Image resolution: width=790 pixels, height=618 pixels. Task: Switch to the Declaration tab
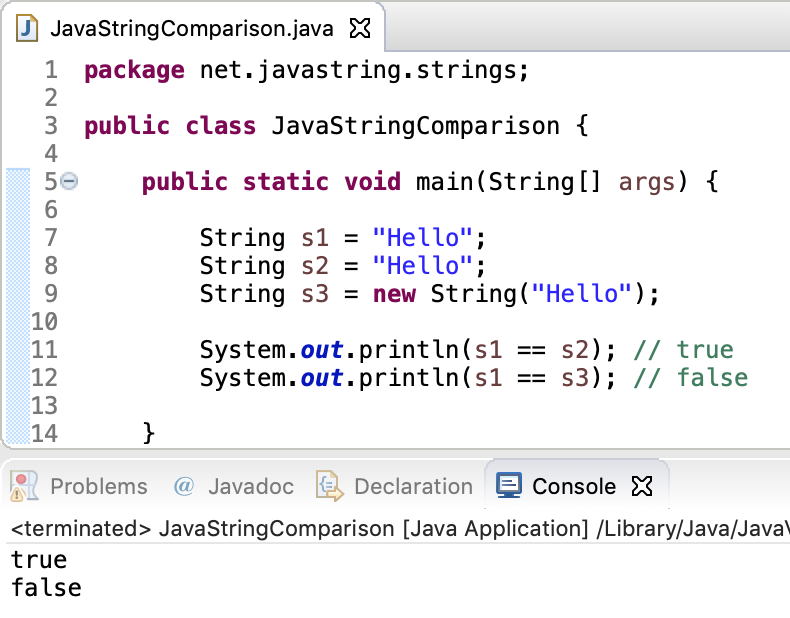coord(413,486)
